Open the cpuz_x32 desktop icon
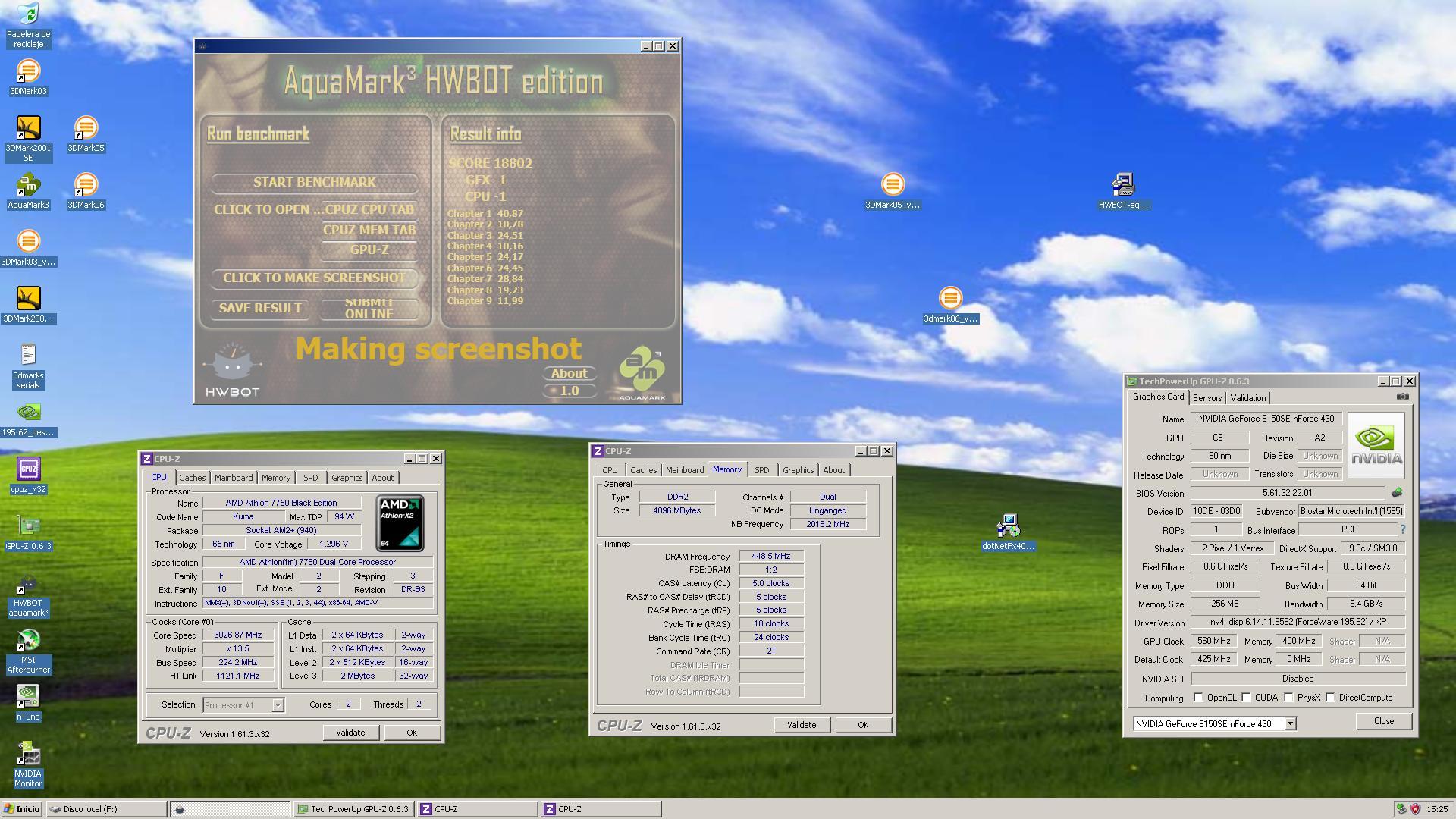 (x=28, y=475)
